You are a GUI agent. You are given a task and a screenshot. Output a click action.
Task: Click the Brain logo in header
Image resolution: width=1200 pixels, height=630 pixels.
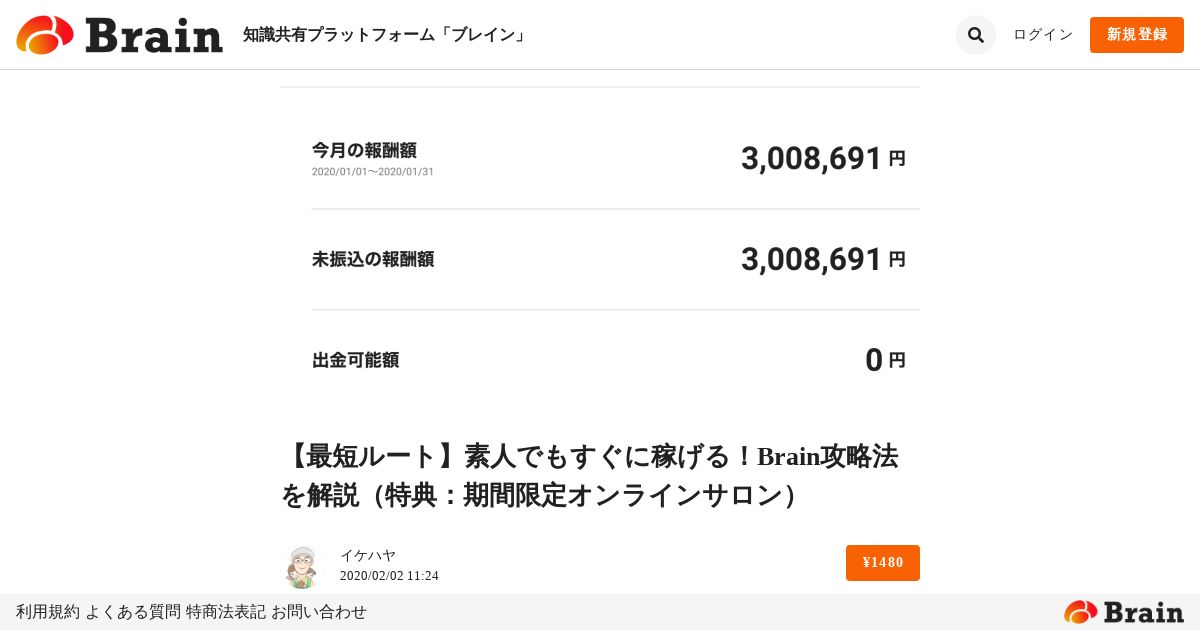(120, 35)
